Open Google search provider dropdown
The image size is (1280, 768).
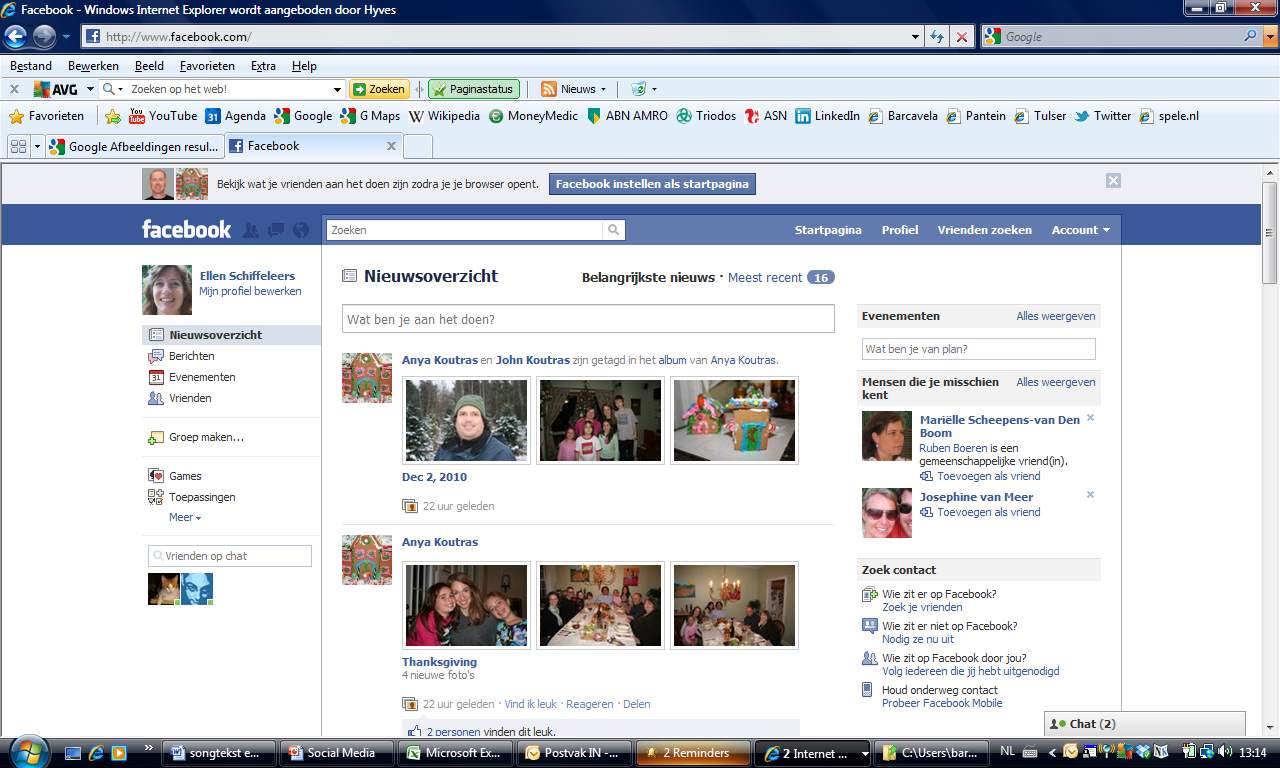coord(1271,37)
